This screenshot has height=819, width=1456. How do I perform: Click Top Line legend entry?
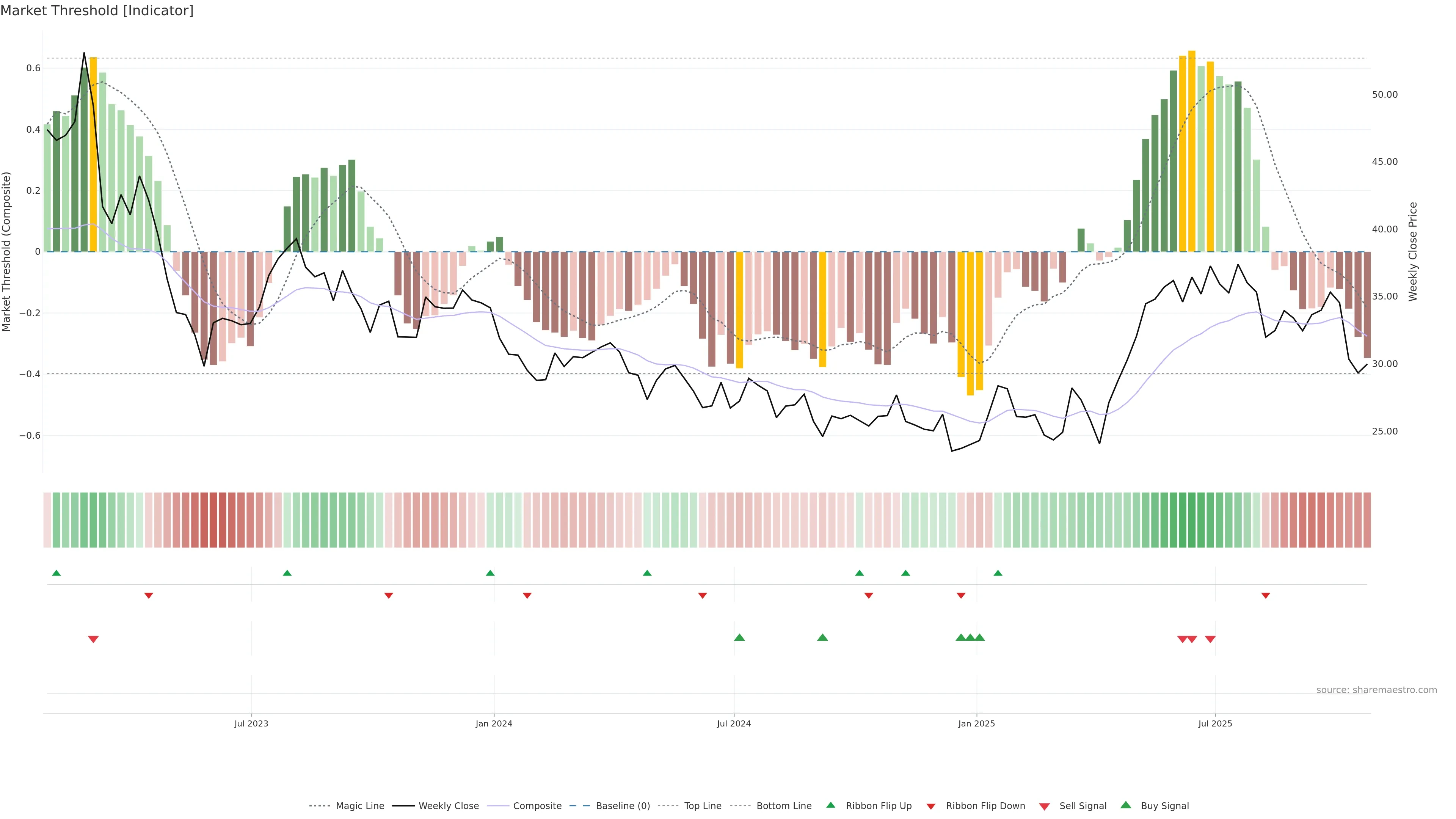tap(703, 806)
